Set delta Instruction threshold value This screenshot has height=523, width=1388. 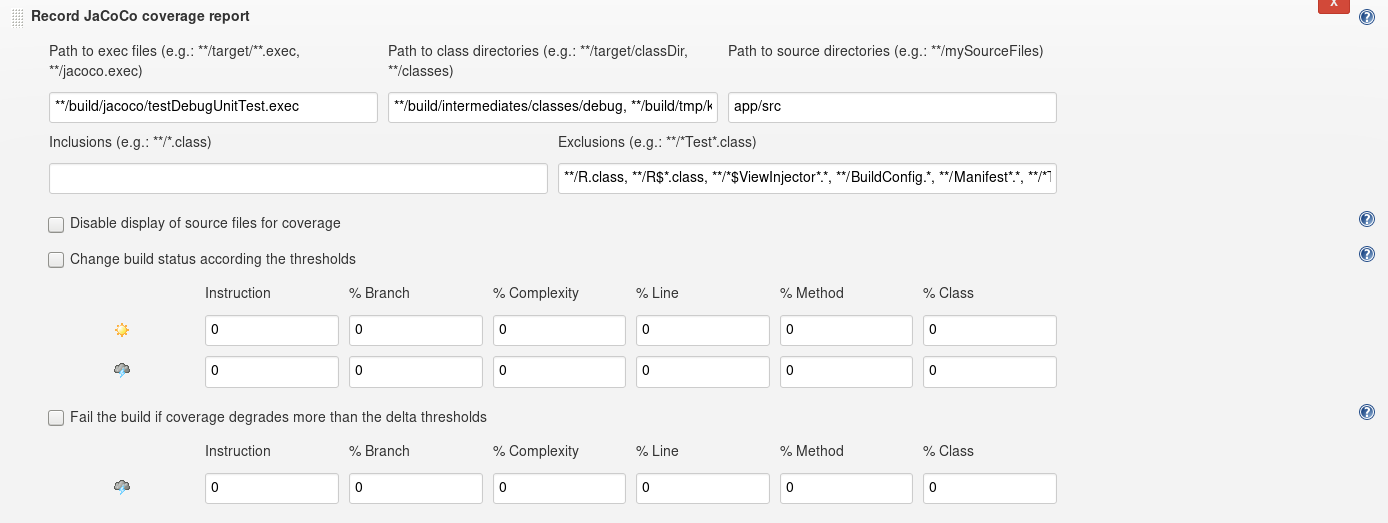(272, 488)
